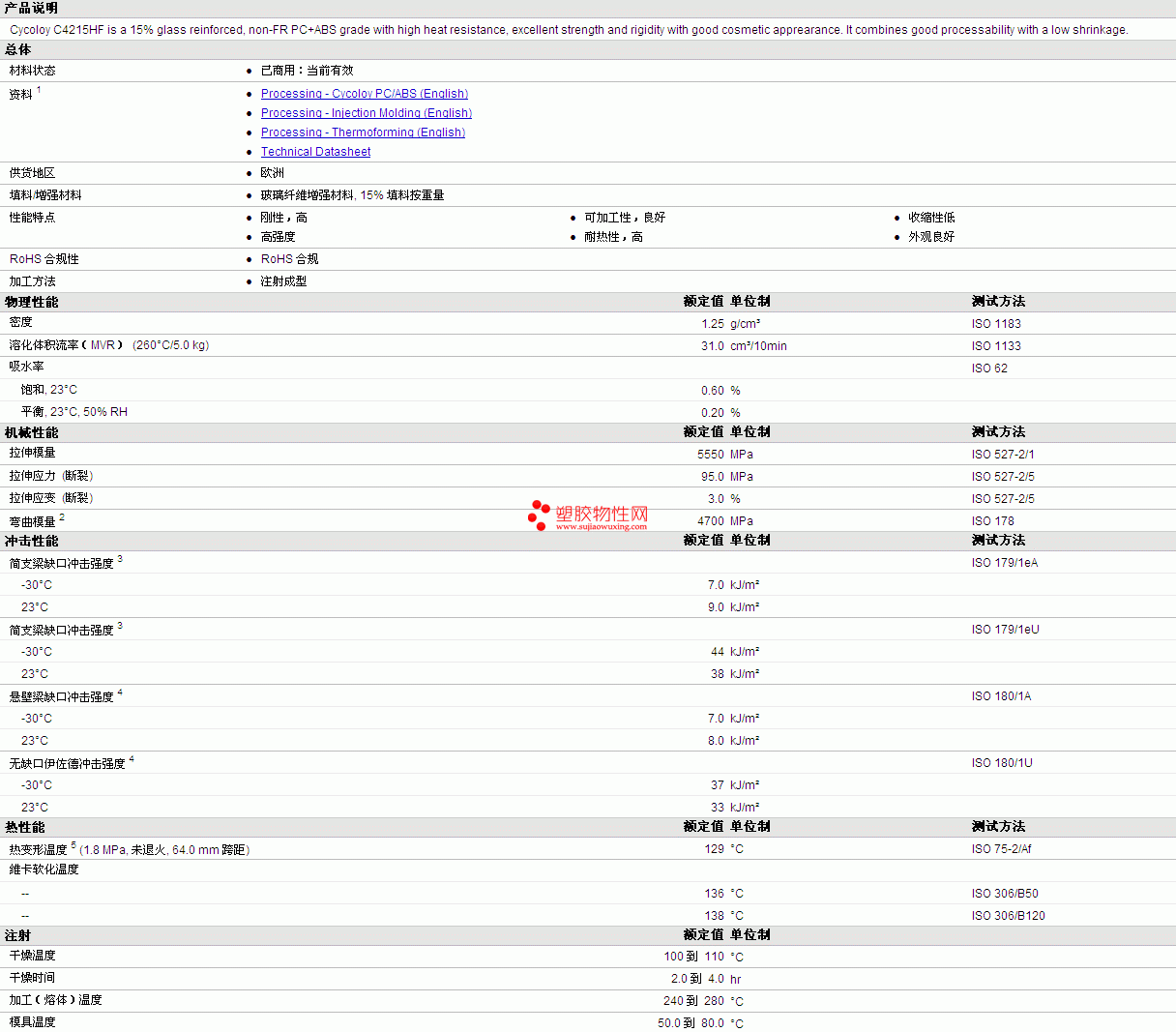Click the ISO 306/B120 test method
This screenshot has height=1032, width=1176.
tap(1009, 916)
